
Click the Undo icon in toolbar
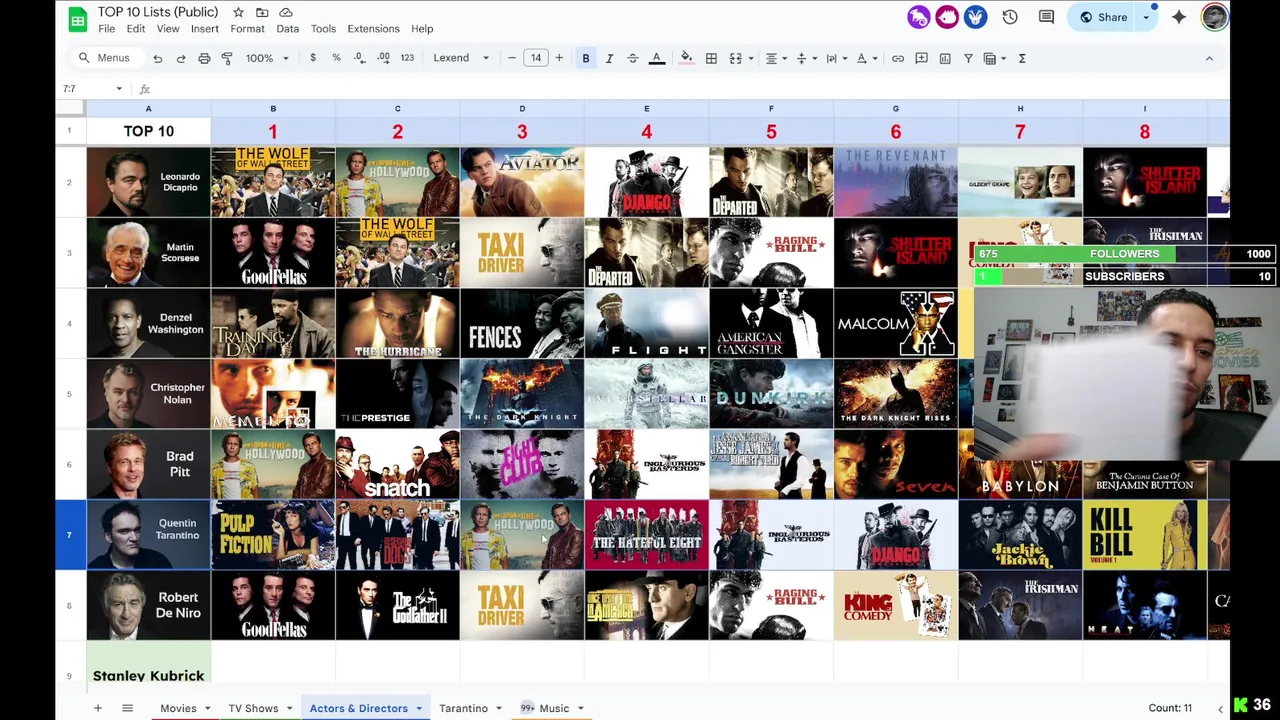158,58
